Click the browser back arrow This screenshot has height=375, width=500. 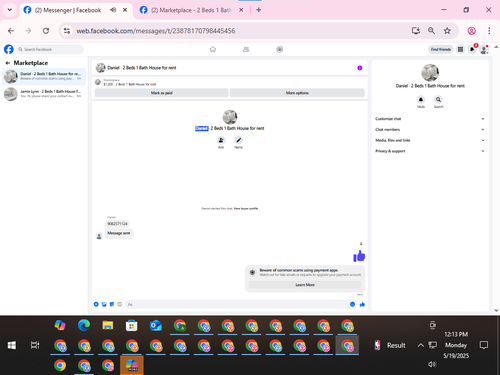(11, 31)
